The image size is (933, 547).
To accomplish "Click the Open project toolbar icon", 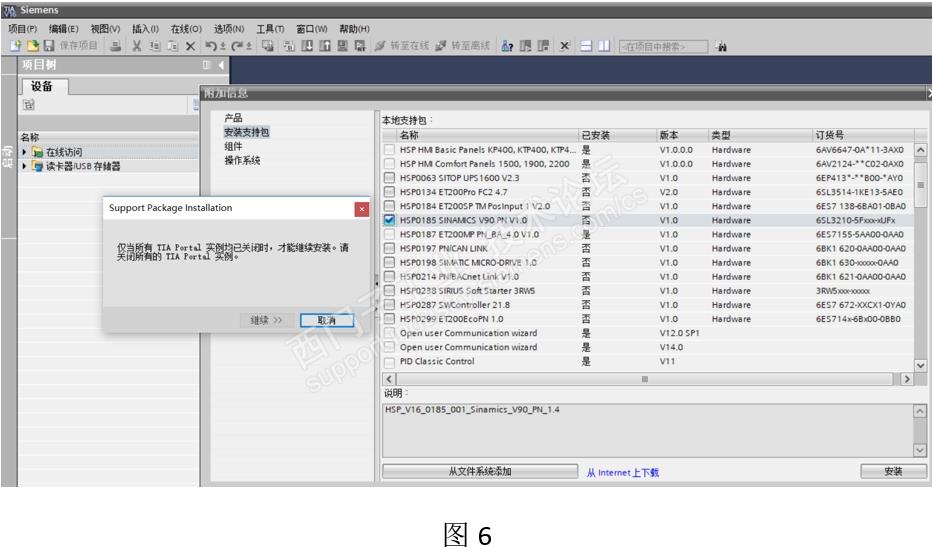I will pos(33,46).
